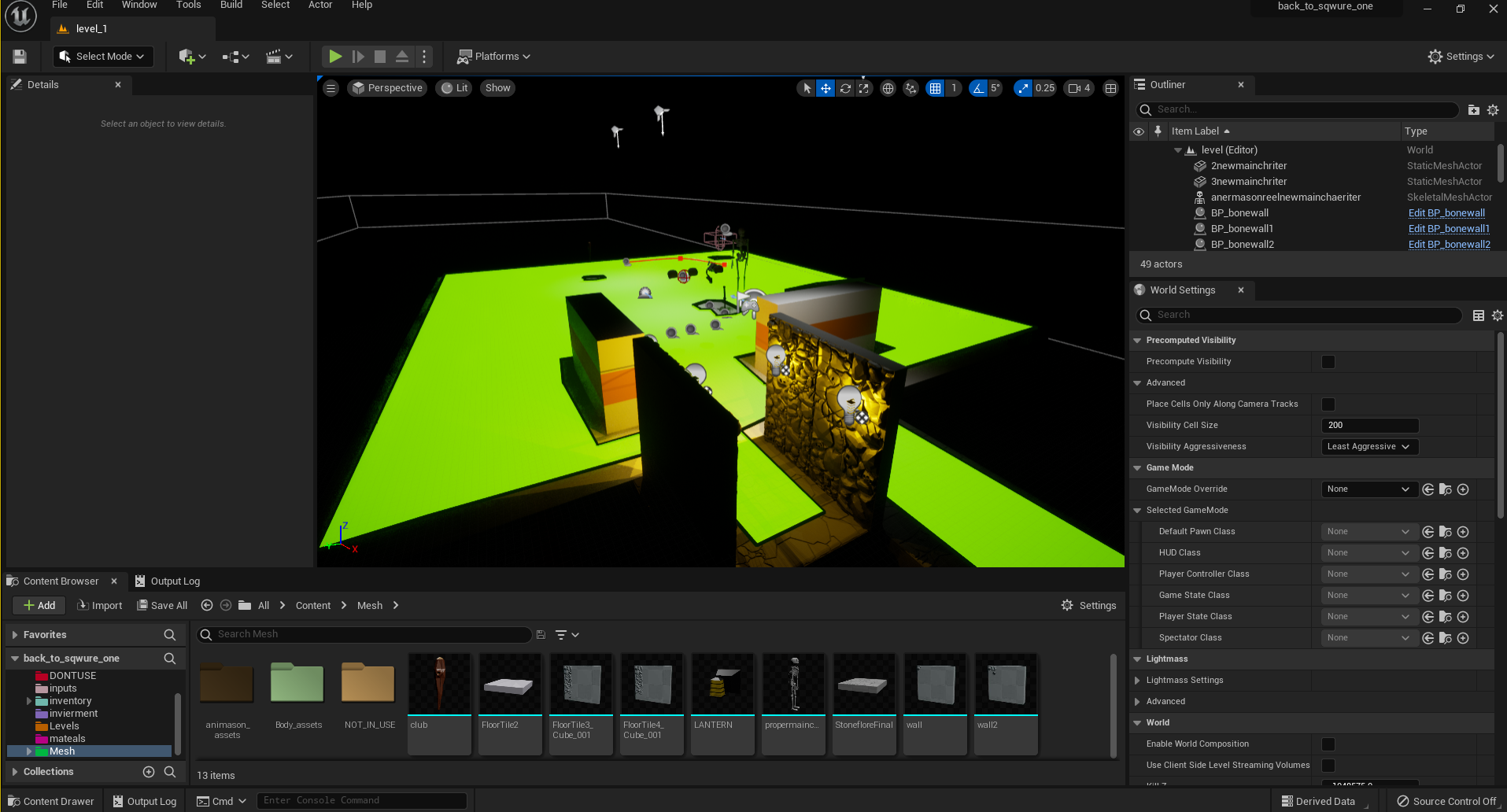
Task: Toggle scale snapping icon
Action: tap(1023, 88)
